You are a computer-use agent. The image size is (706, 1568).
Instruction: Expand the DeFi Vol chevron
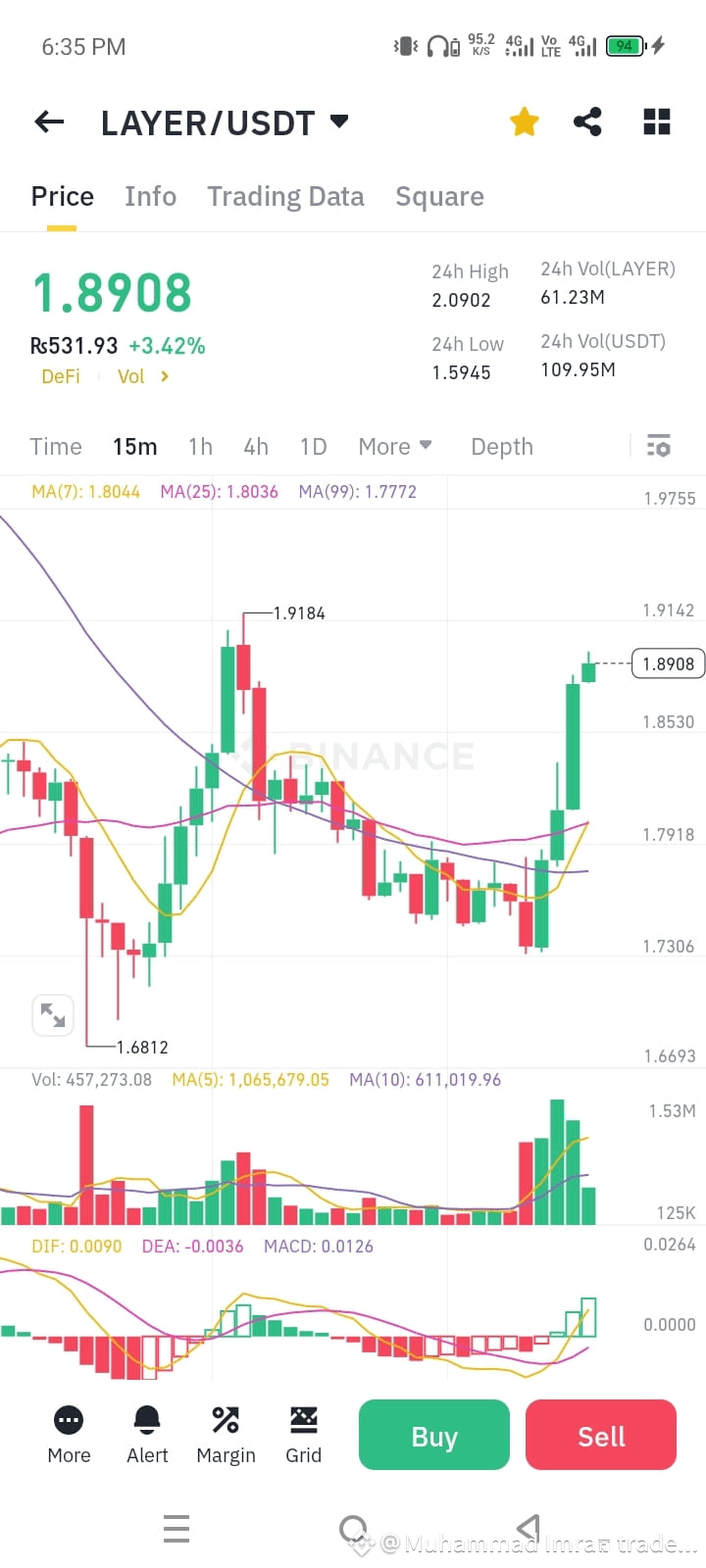click(164, 375)
